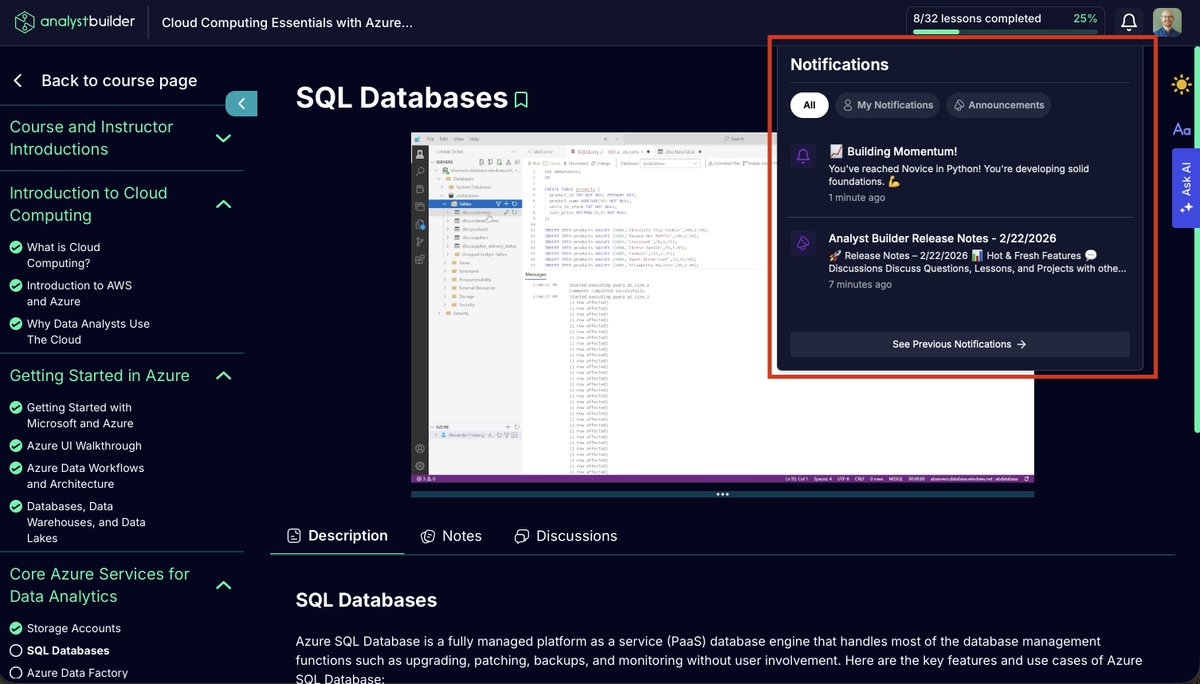This screenshot has width=1200, height=684.
Task: Click person icon in My Notifications filter
Action: coord(847,105)
